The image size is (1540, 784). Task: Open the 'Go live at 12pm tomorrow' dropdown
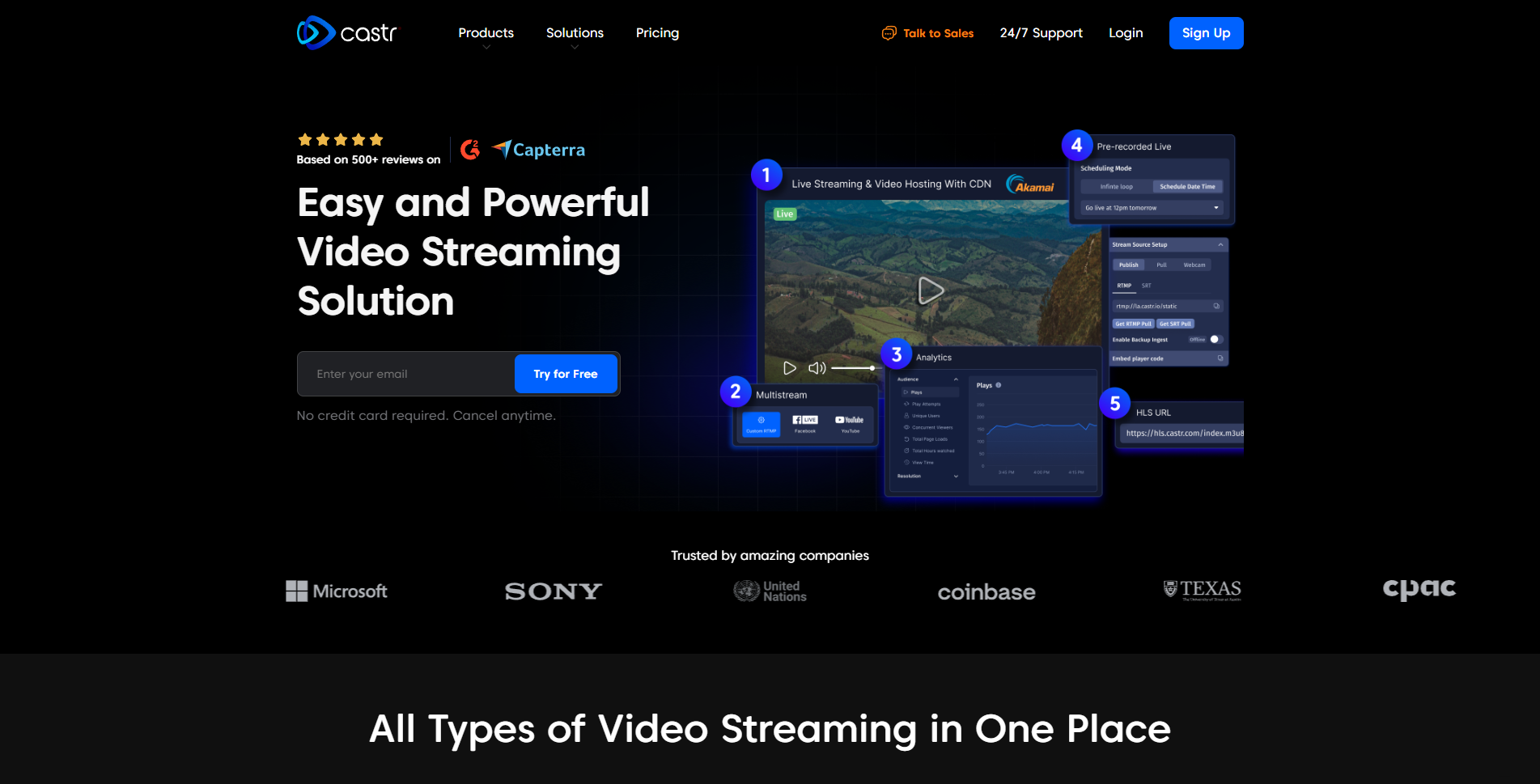tap(1152, 208)
